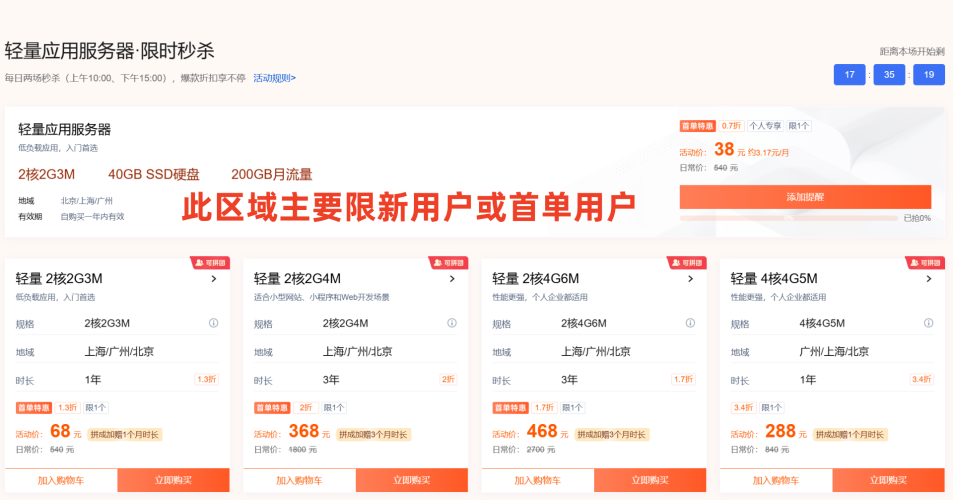
Task: Click the 已抢0% progress bar
Action: [x=788, y=218]
